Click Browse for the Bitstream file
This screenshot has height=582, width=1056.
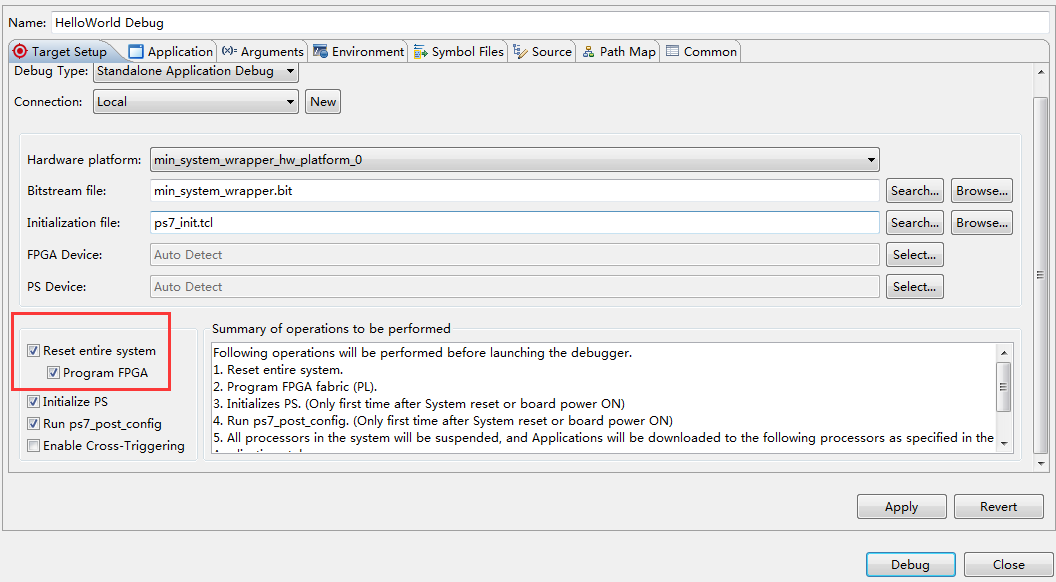point(981,191)
